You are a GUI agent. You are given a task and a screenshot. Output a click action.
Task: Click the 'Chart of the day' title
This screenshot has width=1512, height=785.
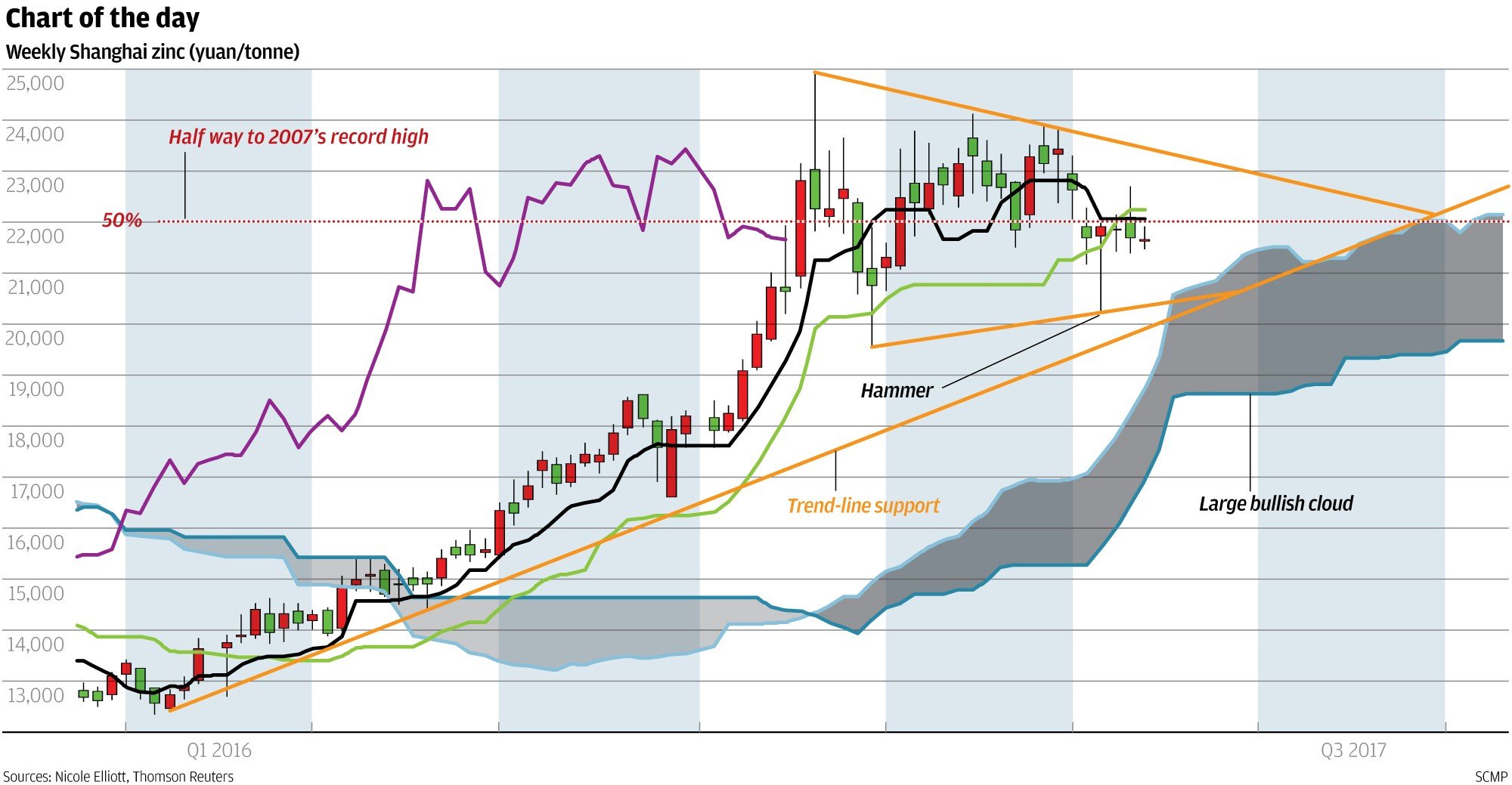pyautogui.click(x=103, y=18)
